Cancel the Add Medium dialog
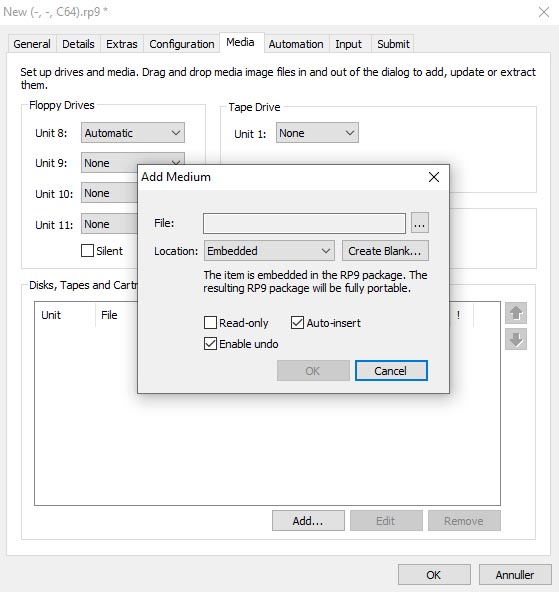 pos(391,371)
